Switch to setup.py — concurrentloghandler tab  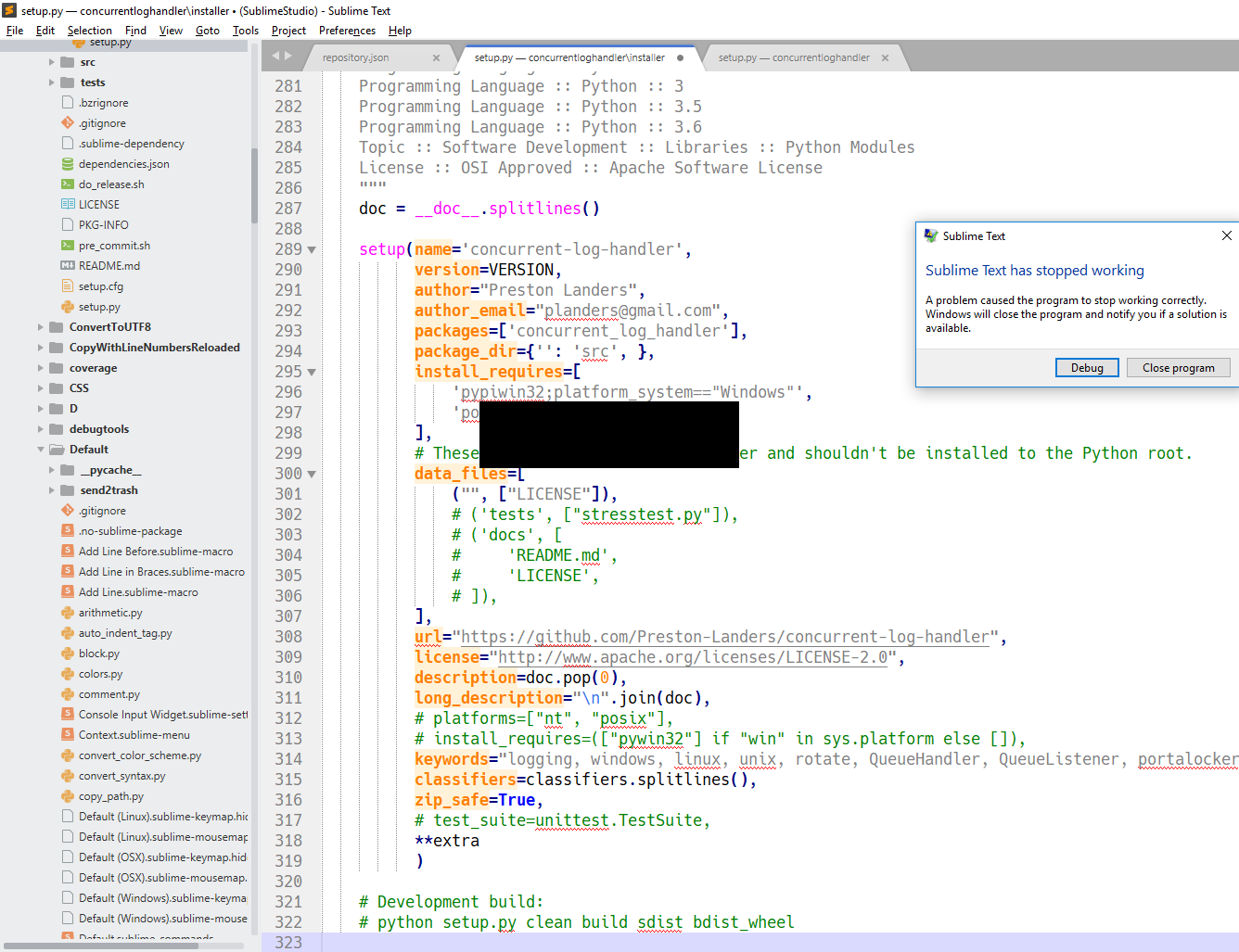click(793, 57)
